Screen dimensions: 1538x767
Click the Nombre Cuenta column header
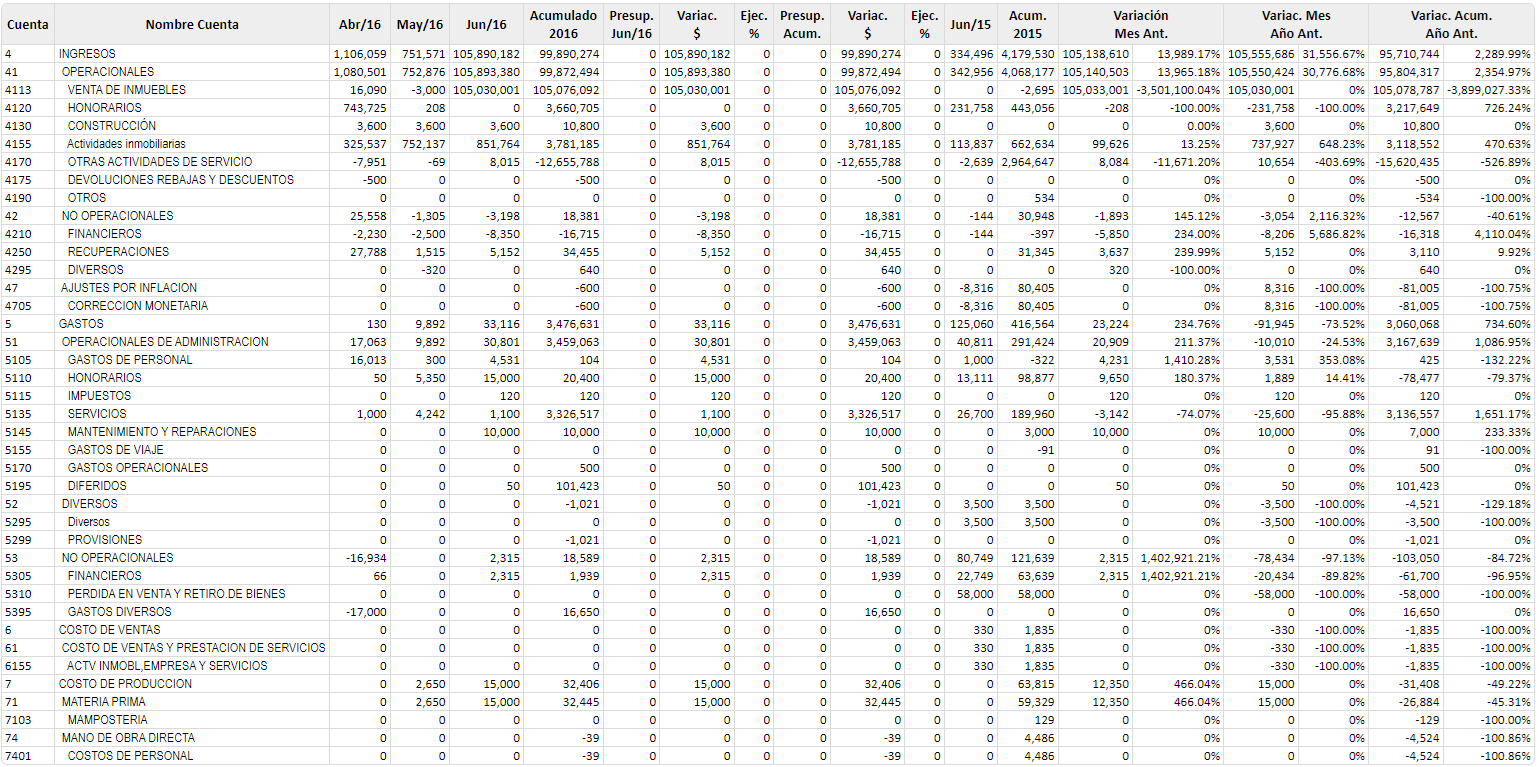192,24
